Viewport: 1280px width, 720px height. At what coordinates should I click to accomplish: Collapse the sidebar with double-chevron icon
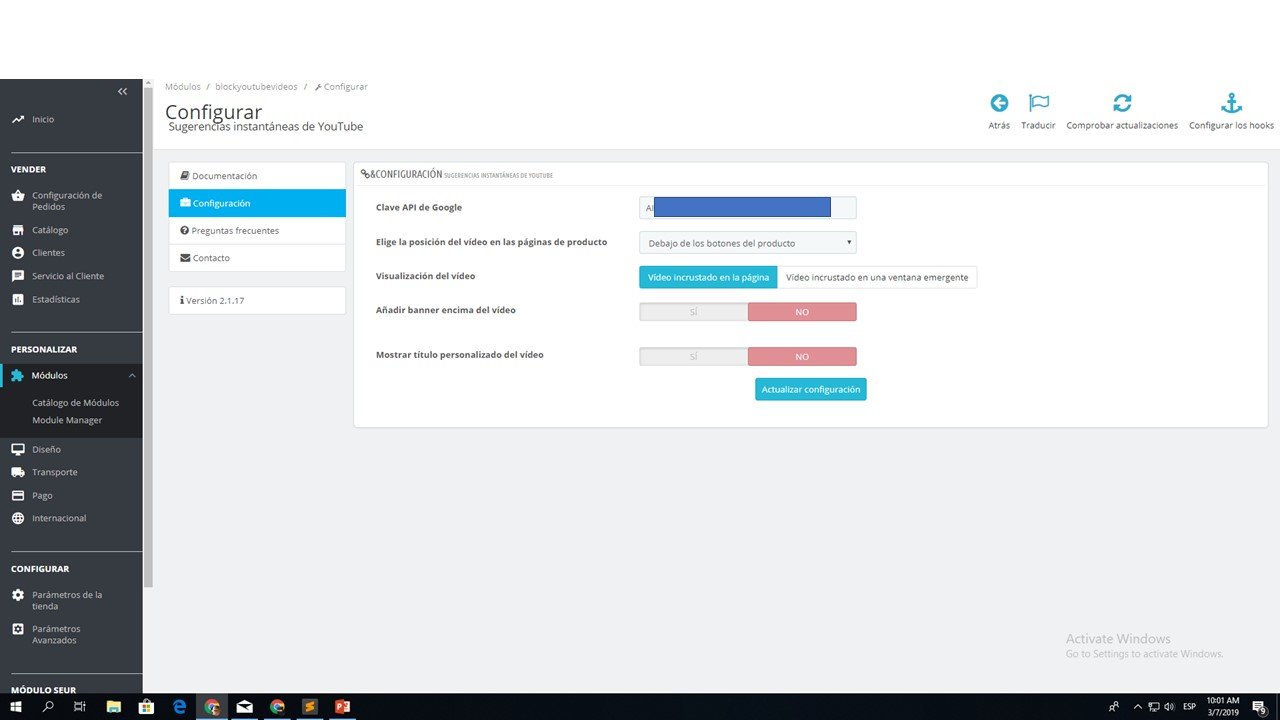(x=122, y=92)
